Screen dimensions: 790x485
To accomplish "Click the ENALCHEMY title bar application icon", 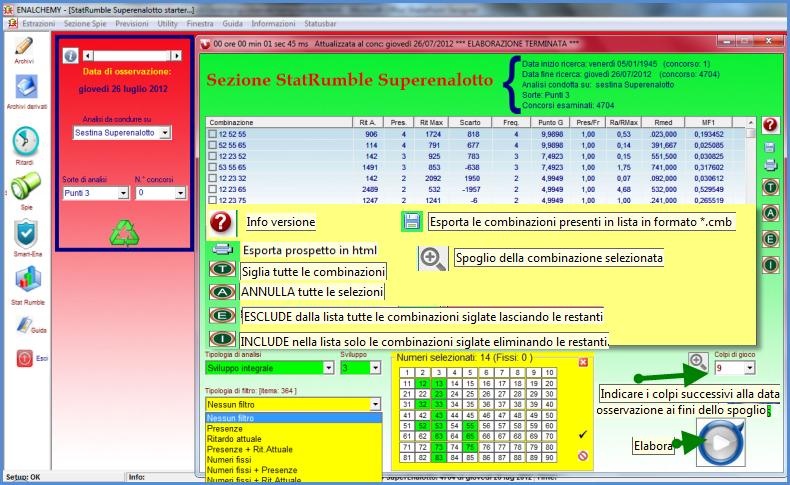I will click(8, 10).
